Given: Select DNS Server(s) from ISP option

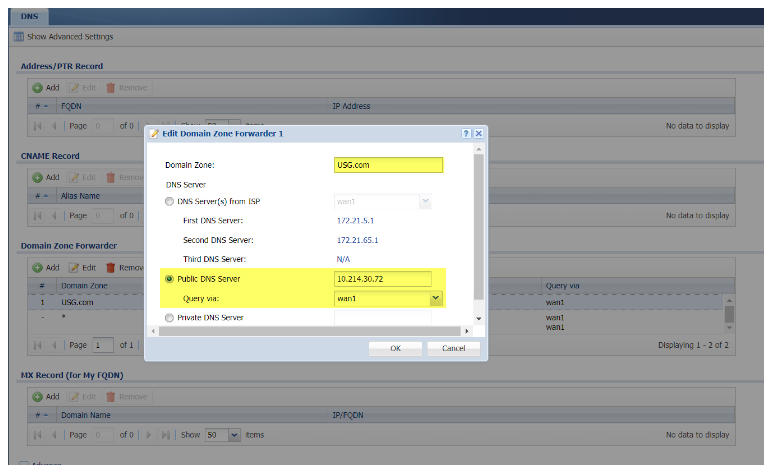Looking at the screenshot, I should click(168, 202).
